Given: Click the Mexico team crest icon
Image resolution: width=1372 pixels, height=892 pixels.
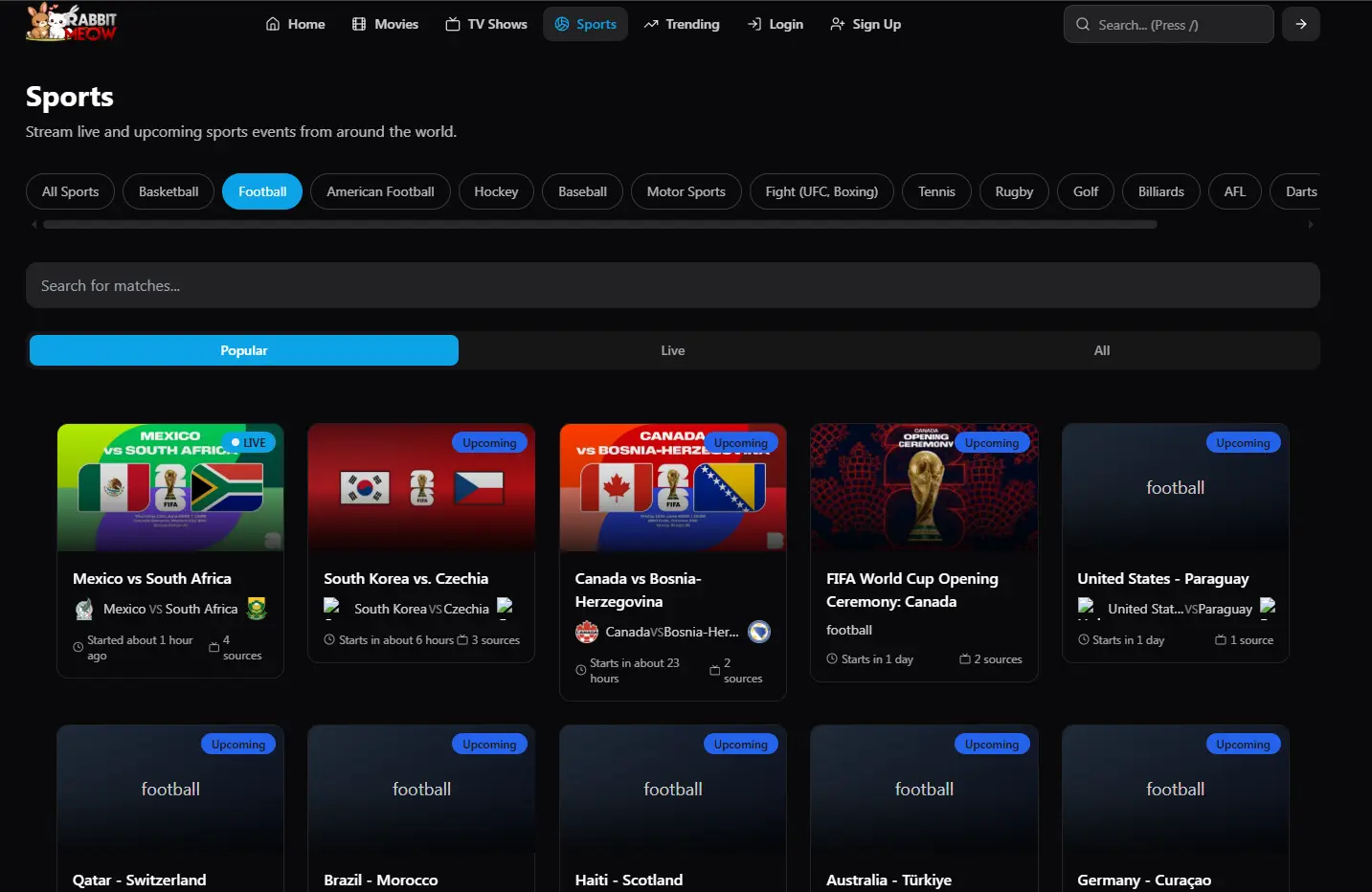Looking at the screenshot, I should (x=84, y=609).
